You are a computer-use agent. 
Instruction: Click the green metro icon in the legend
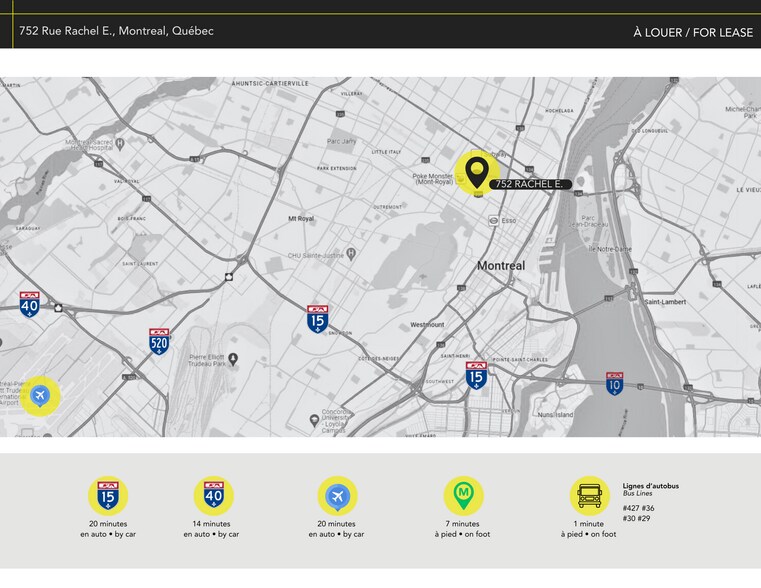463,495
